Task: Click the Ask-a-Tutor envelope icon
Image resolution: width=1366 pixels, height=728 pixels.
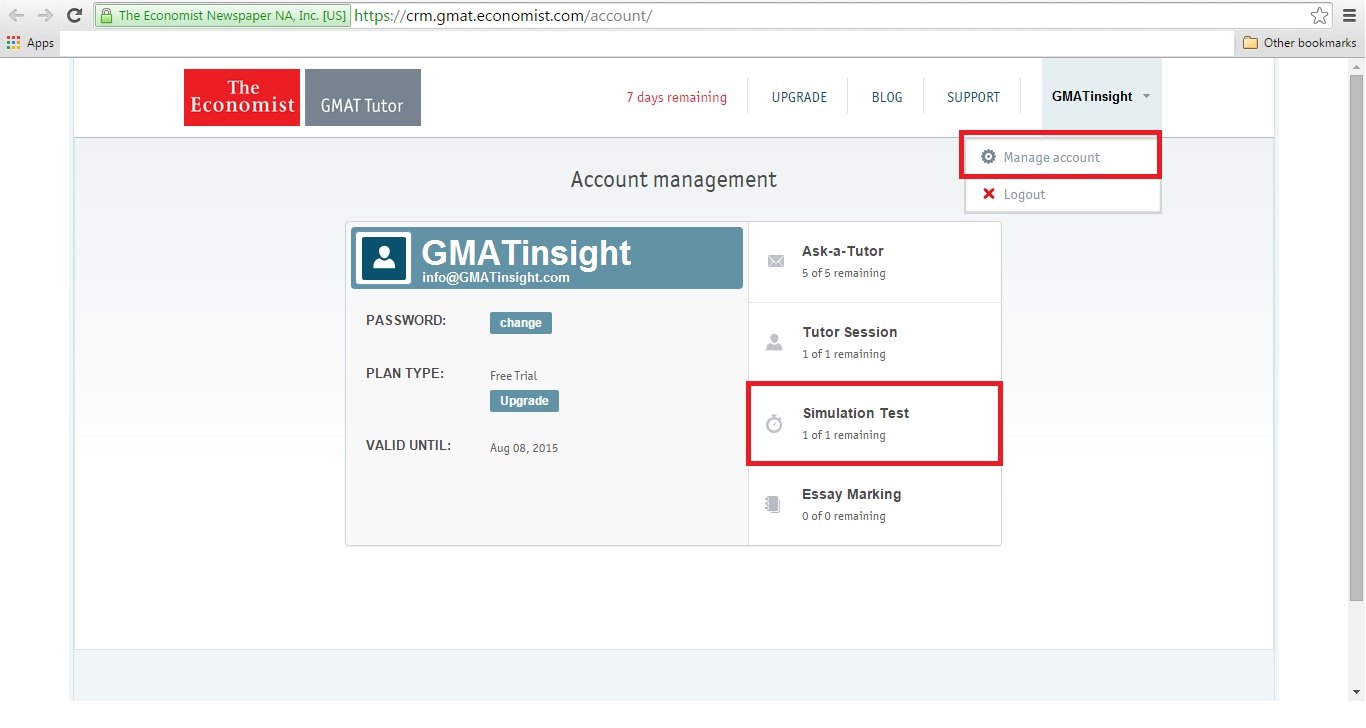Action: pos(775,262)
